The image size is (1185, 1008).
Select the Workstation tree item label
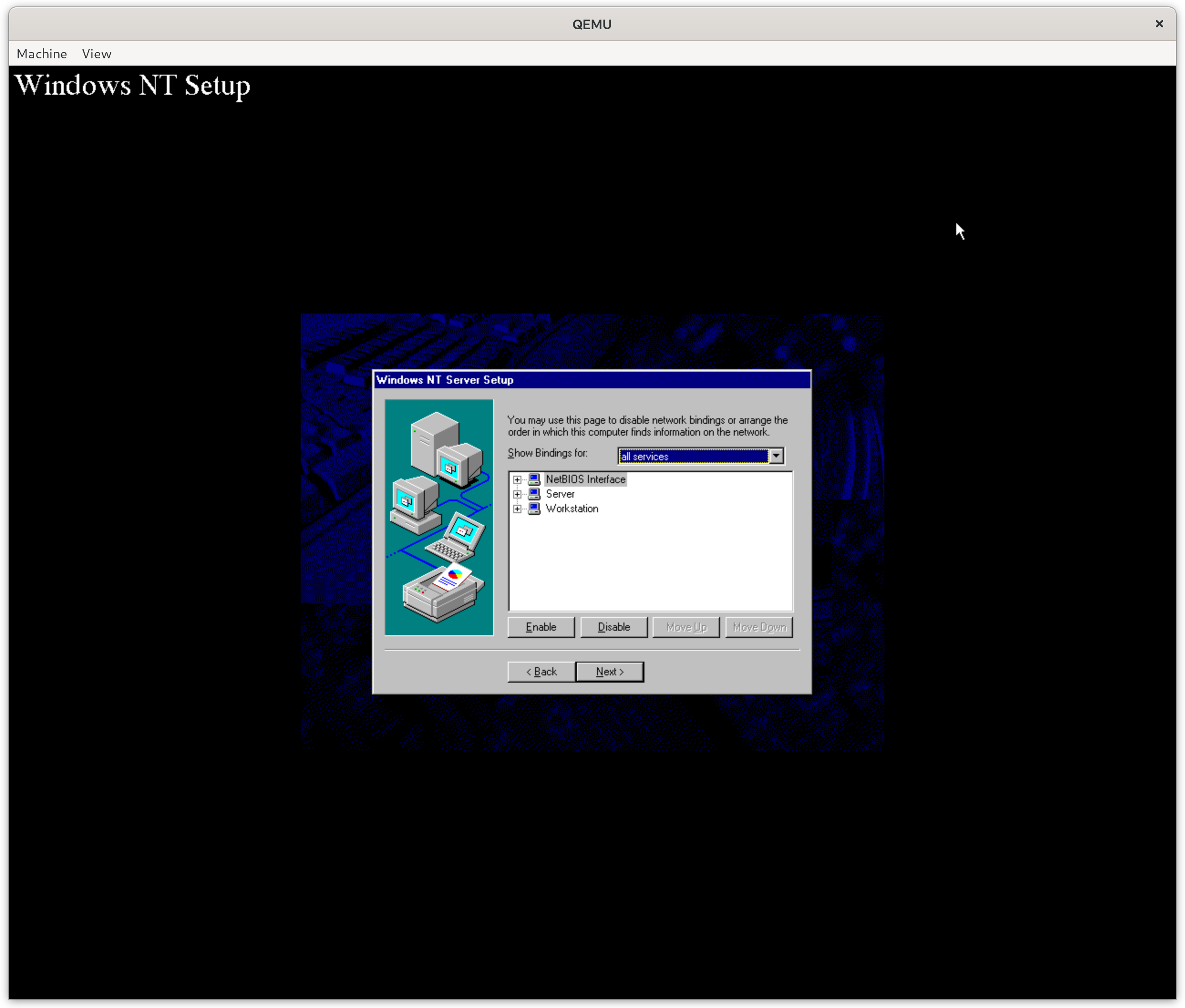point(572,509)
